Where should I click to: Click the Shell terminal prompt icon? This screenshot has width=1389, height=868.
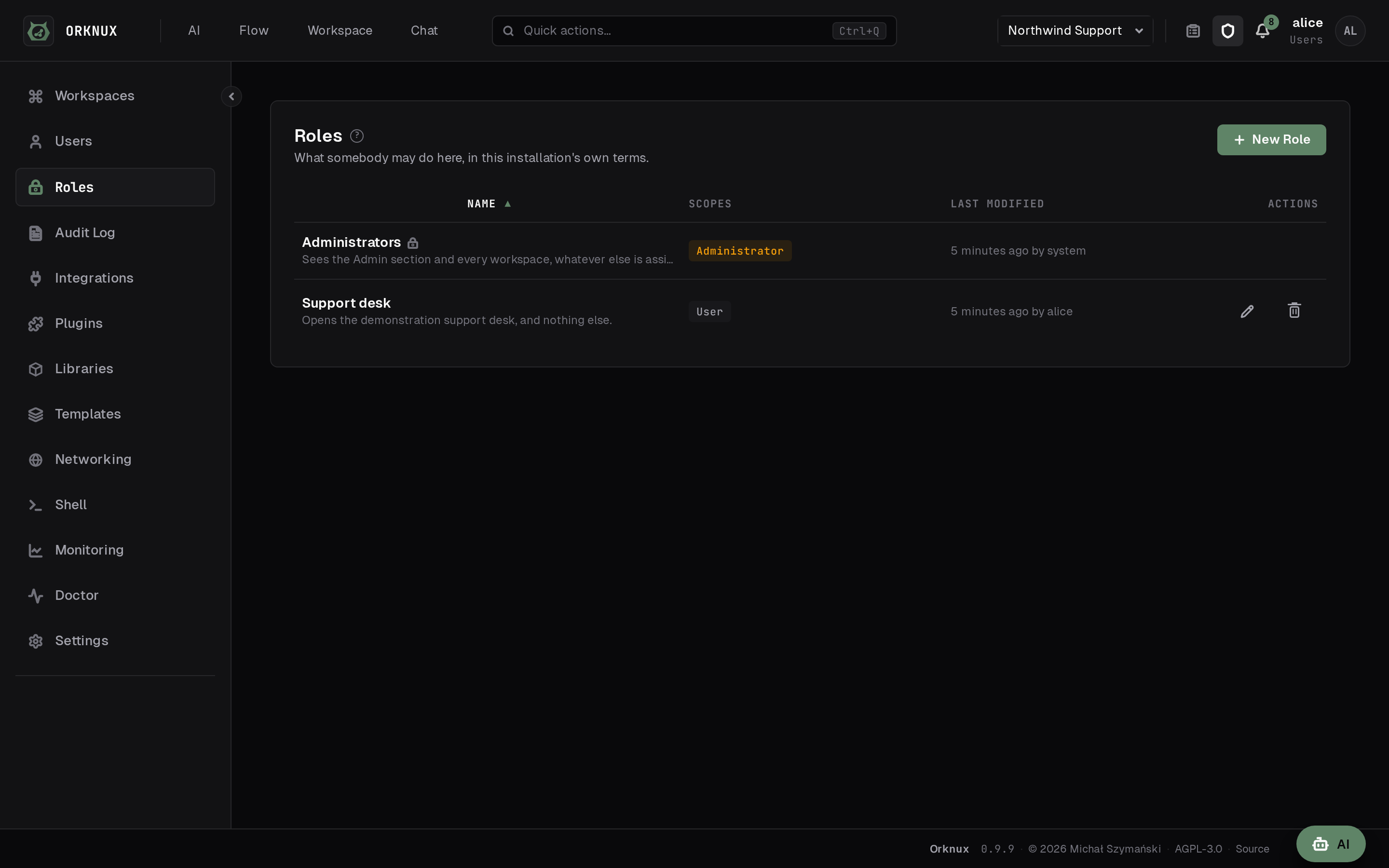[x=36, y=505]
